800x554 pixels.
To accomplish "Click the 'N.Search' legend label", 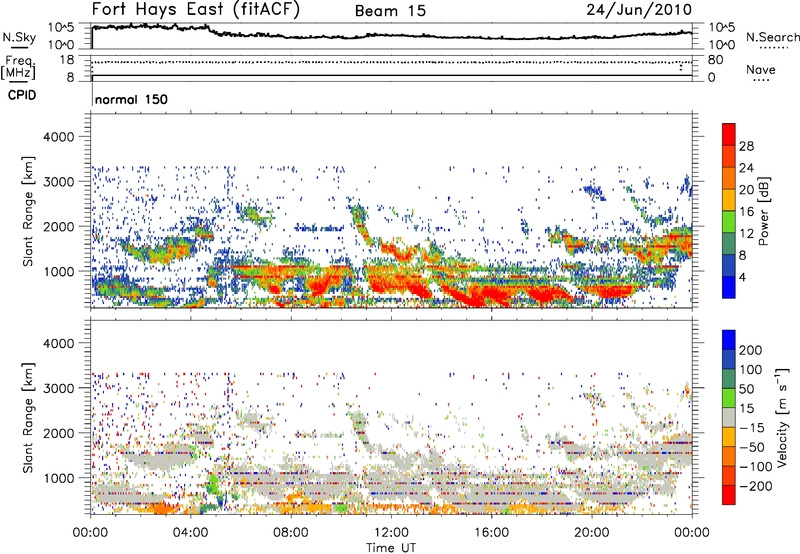I will (773, 37).
